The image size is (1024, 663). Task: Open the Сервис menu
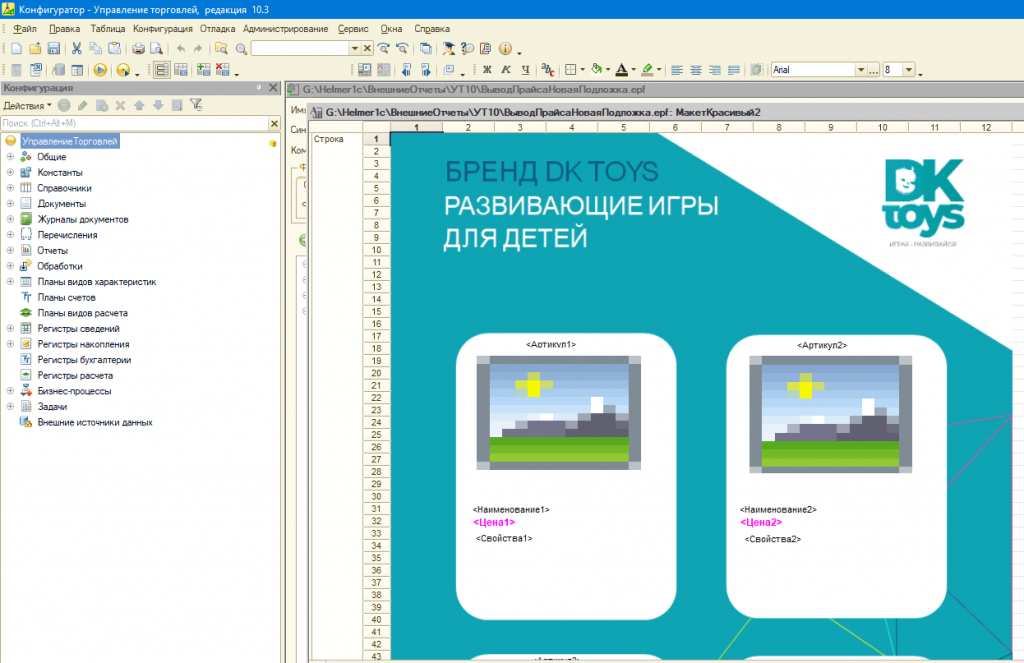[x=353, y=29]
